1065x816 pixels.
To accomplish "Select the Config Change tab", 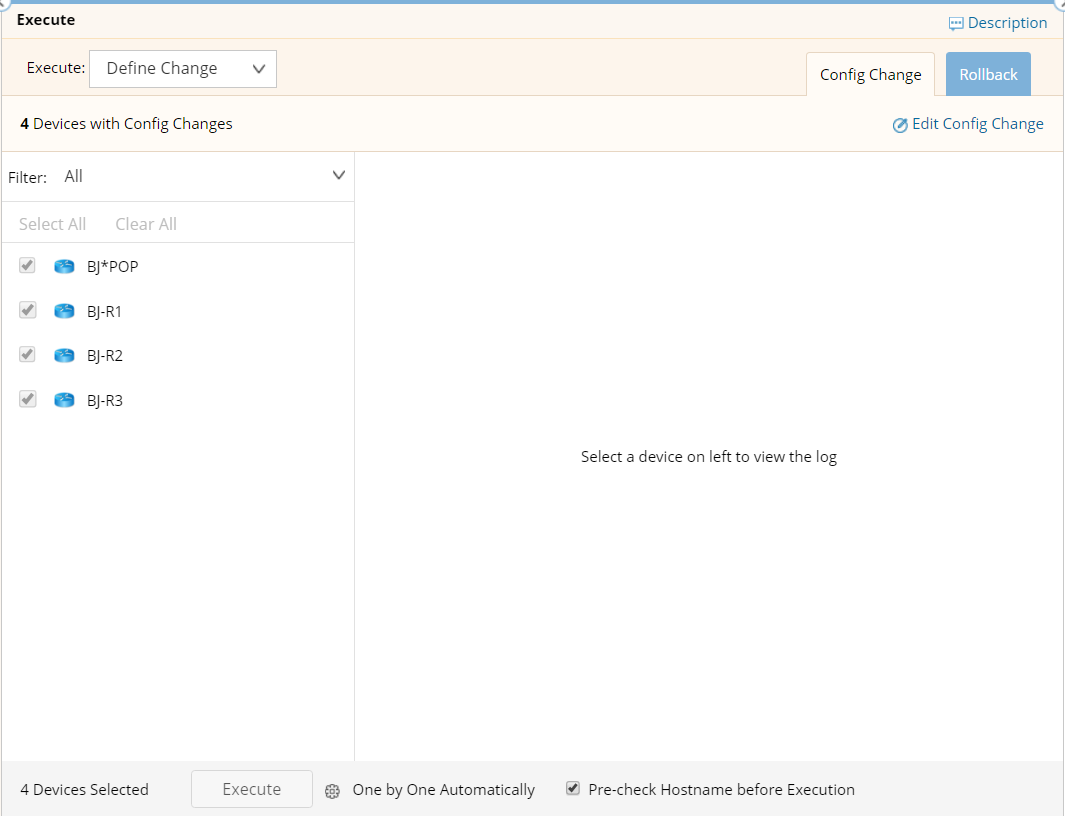I will (870, 75).
